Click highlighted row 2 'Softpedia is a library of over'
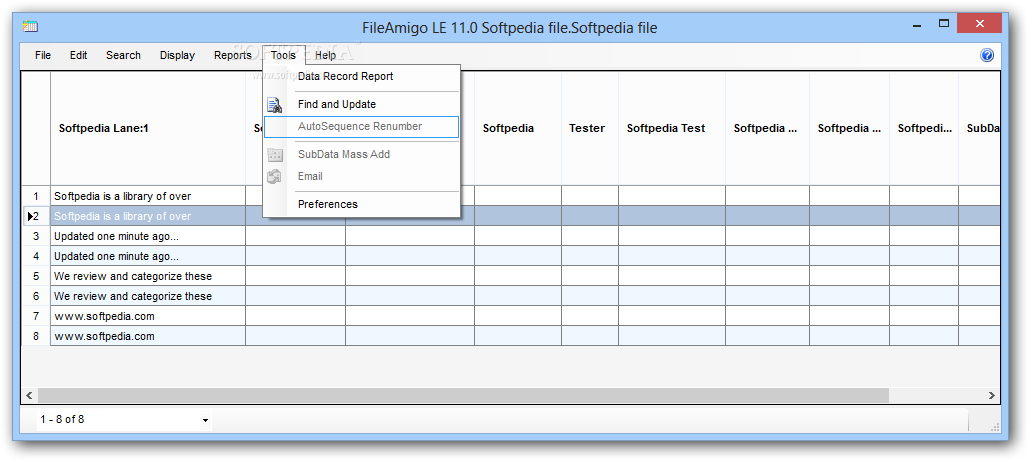The image size is (1029, 461). 148,216
